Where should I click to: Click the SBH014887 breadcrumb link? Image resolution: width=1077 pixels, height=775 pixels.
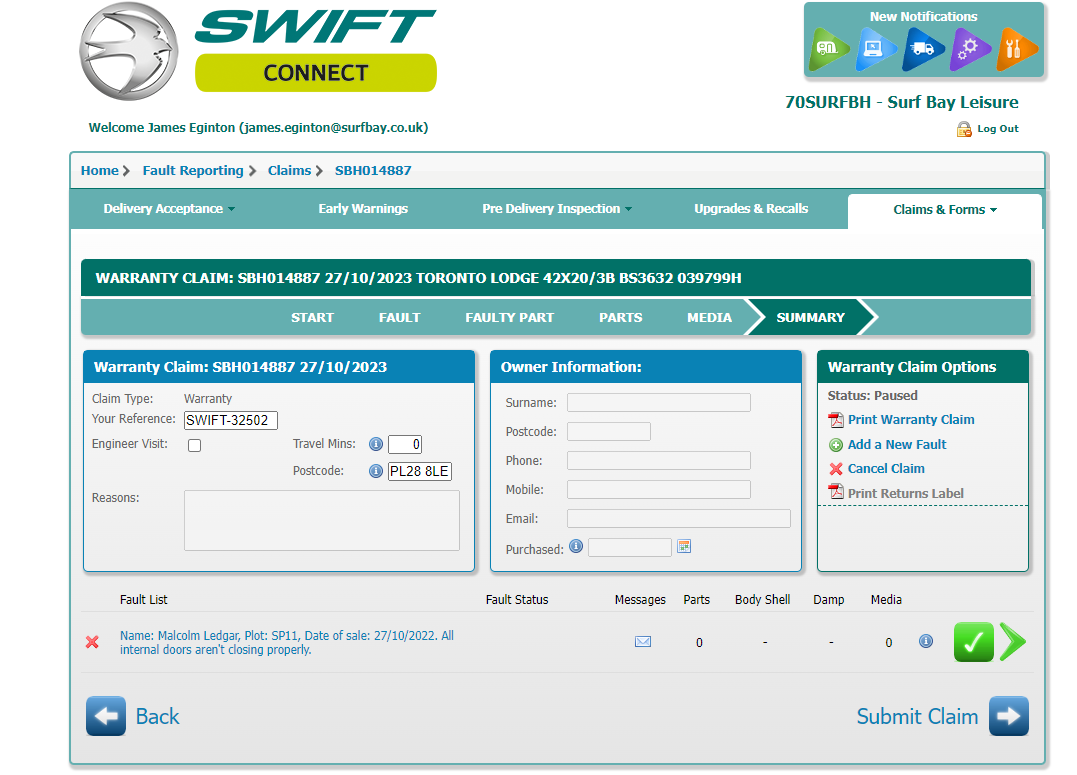tap(373, 170)
